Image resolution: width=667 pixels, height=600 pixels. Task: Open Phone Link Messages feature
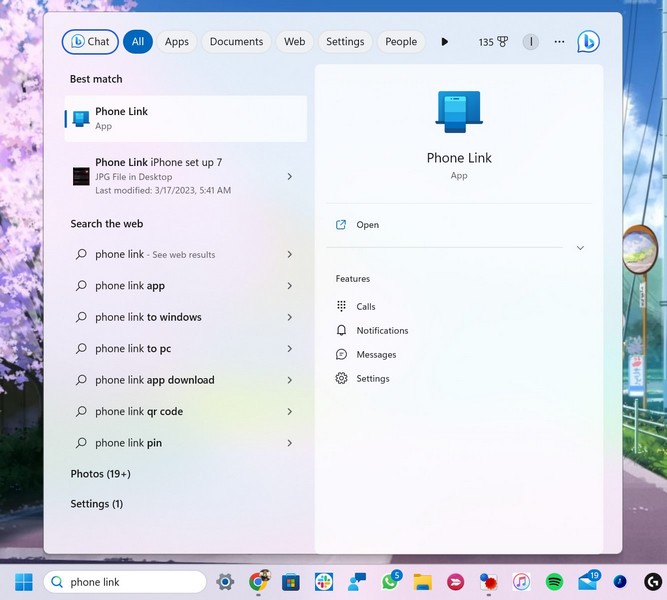click(x=376, y=355)
